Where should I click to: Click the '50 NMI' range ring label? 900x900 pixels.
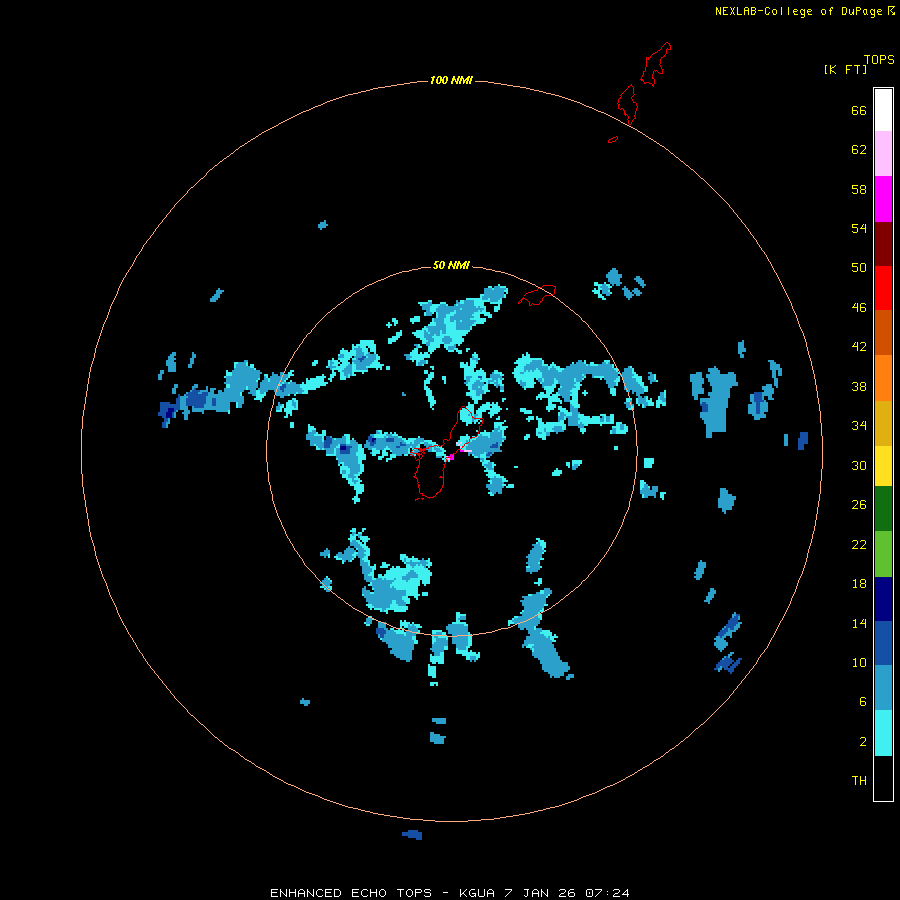[x=451, y=265]
